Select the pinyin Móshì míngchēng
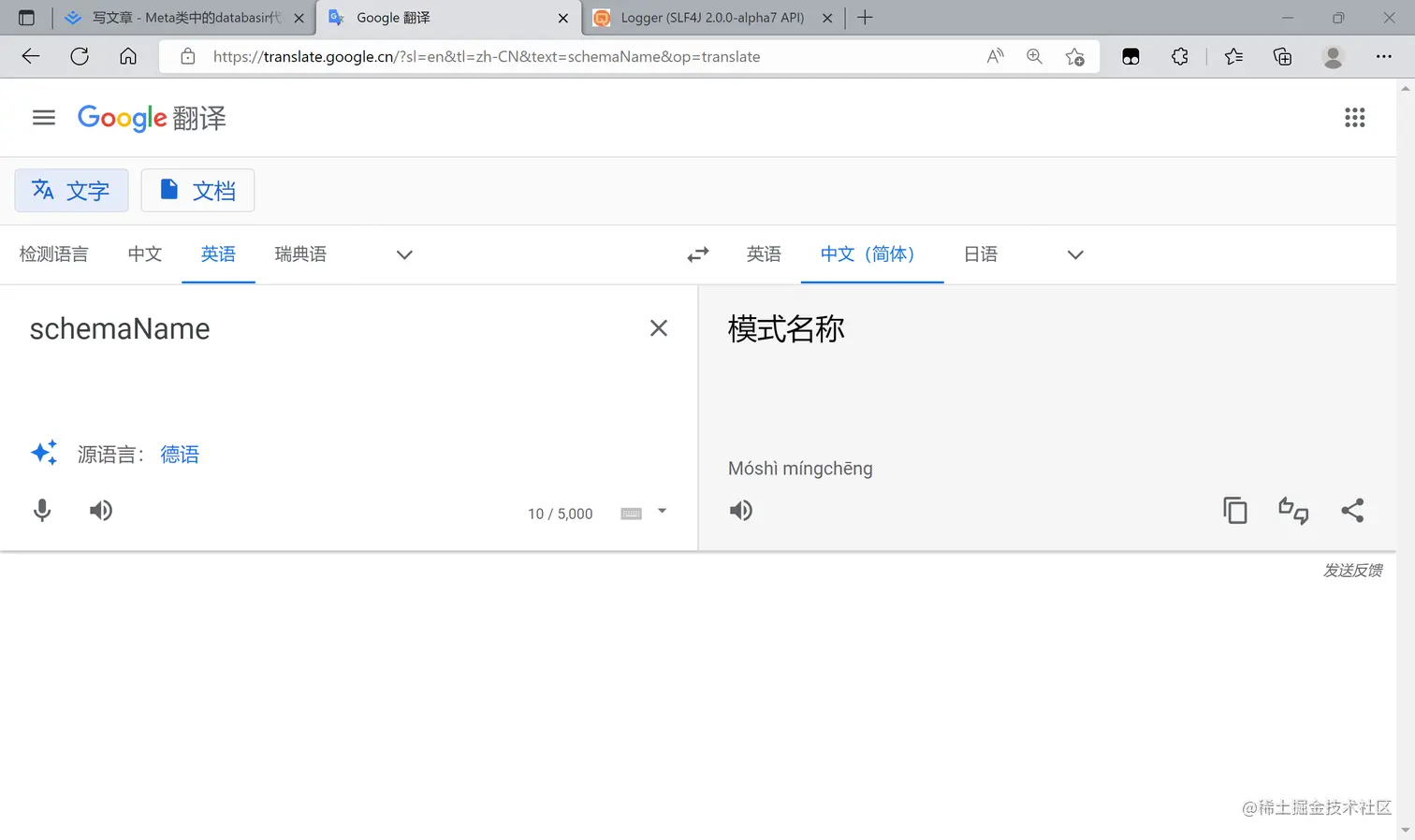The image size is (1415, 840). 800,469
